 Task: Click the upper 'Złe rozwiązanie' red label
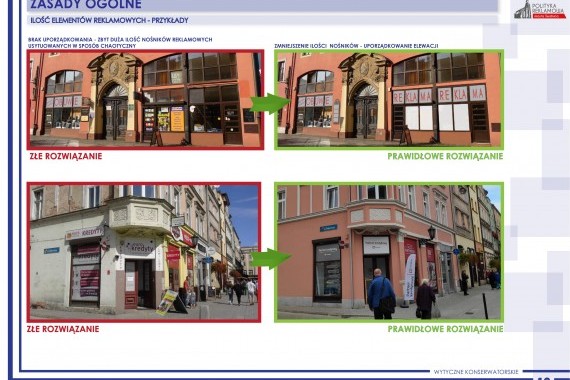click(66, 156)
